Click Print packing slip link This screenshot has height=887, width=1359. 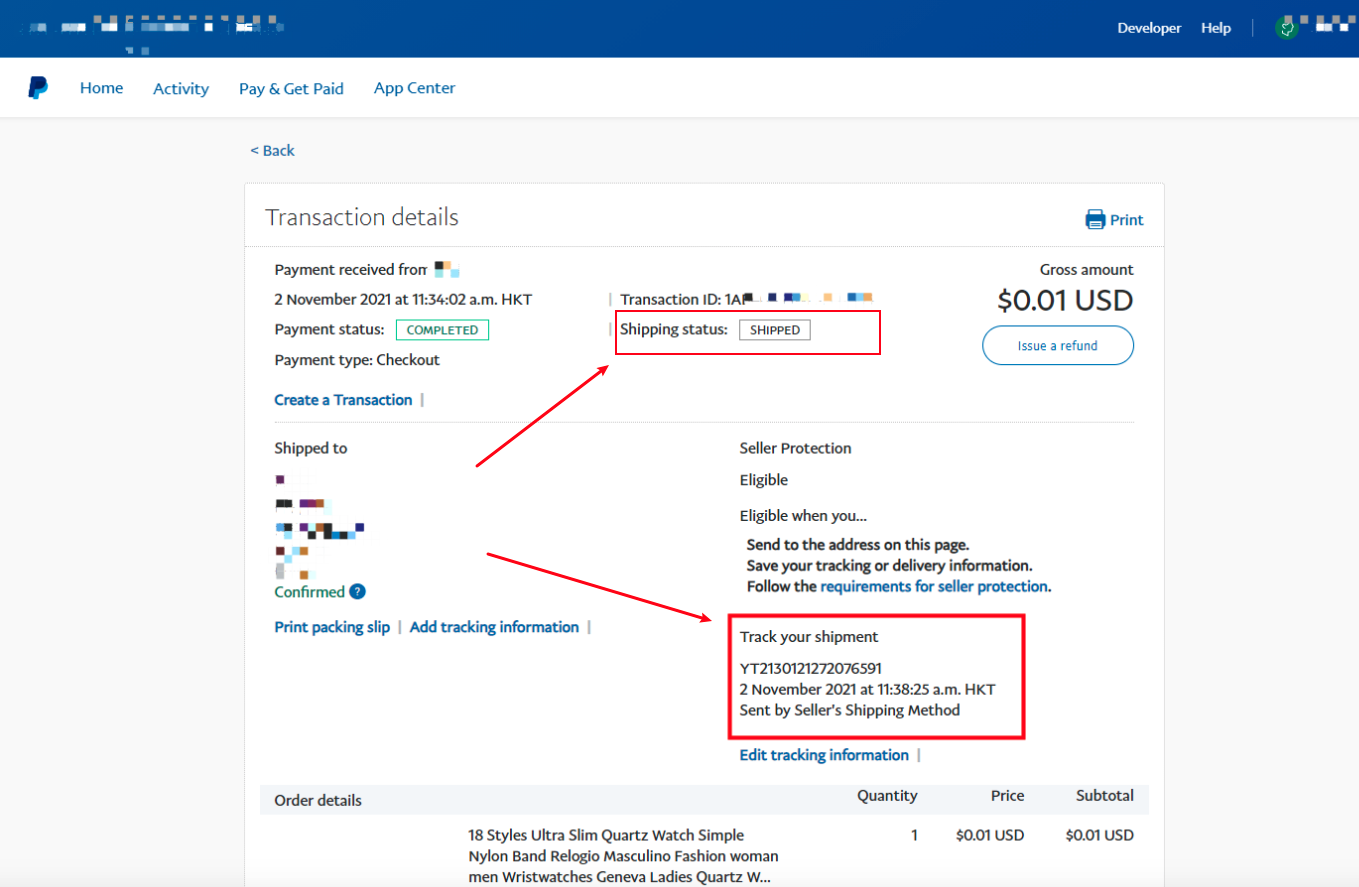332,627
